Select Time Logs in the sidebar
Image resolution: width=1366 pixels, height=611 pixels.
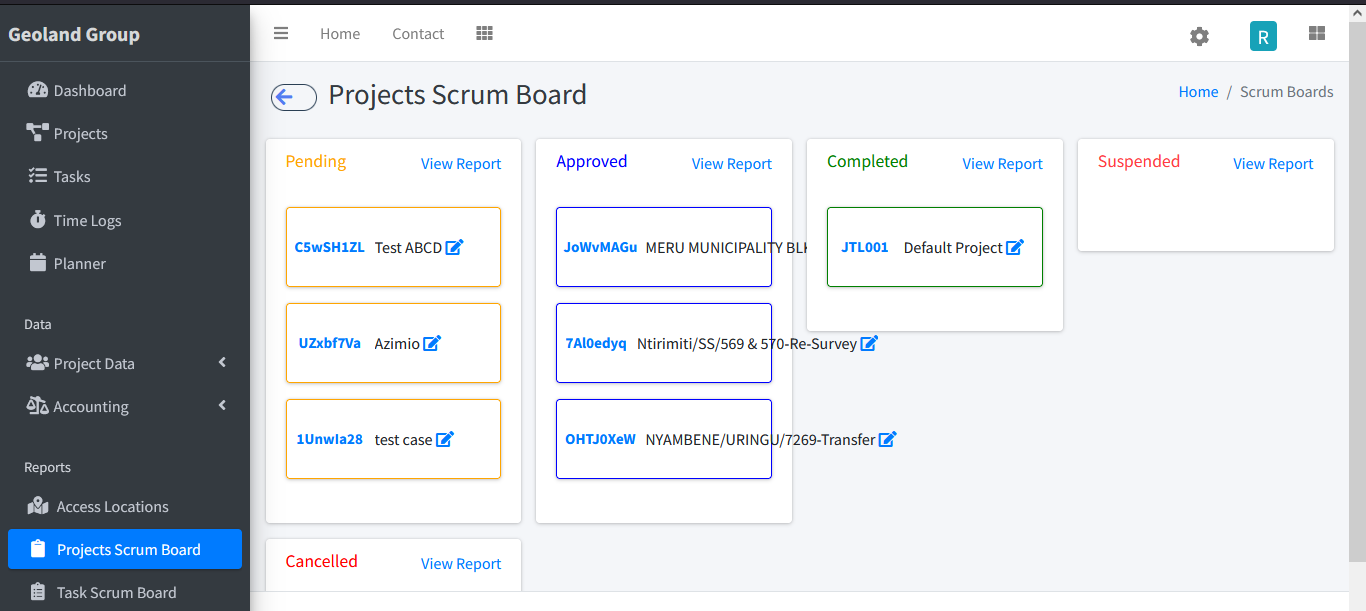click(x=87, y=220)
